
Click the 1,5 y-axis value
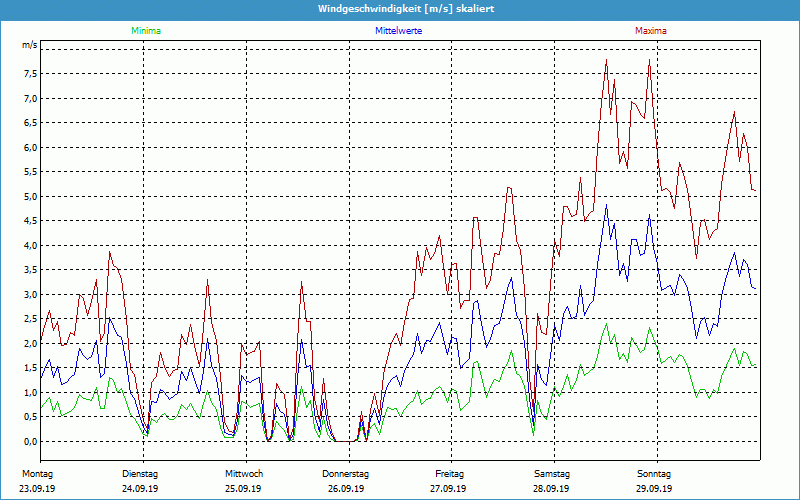coord(31,368)
